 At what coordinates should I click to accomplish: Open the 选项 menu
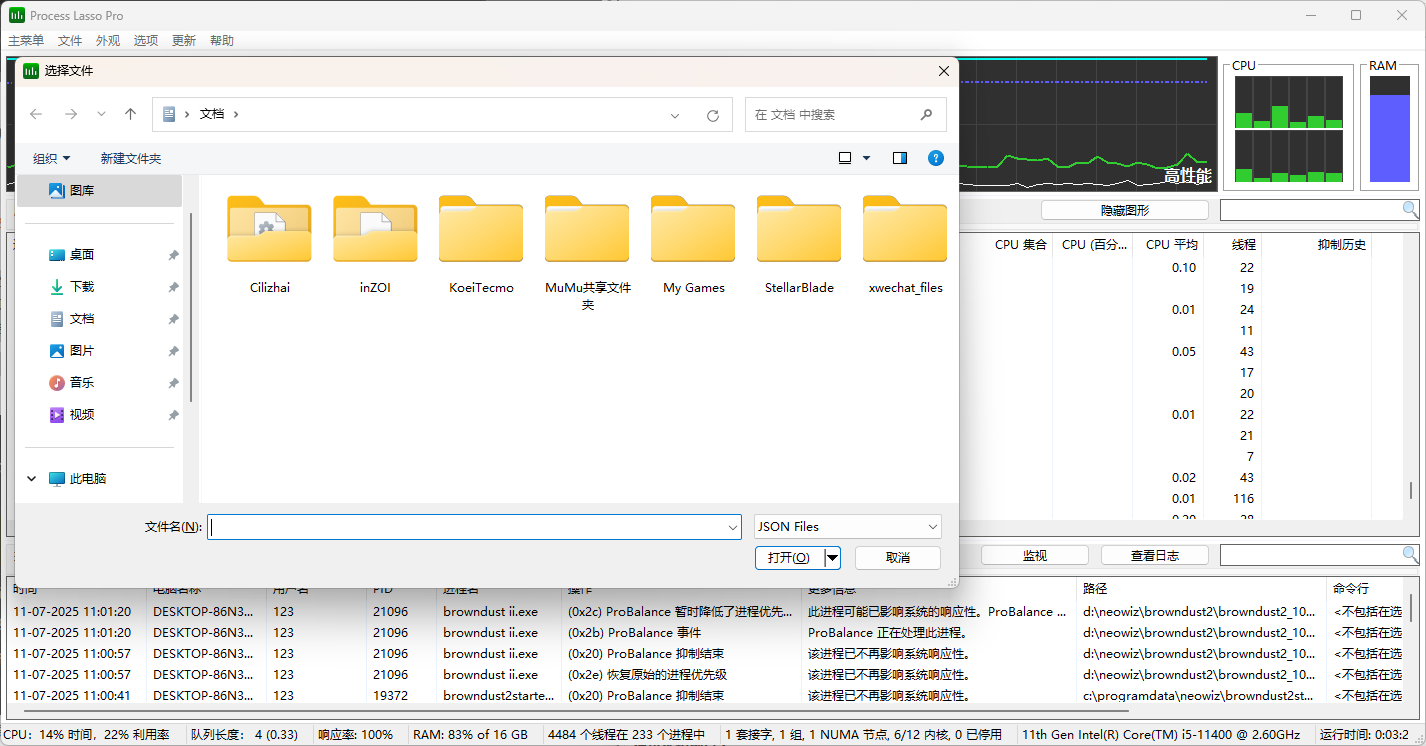pyautogui.click(x=146, y=41)
